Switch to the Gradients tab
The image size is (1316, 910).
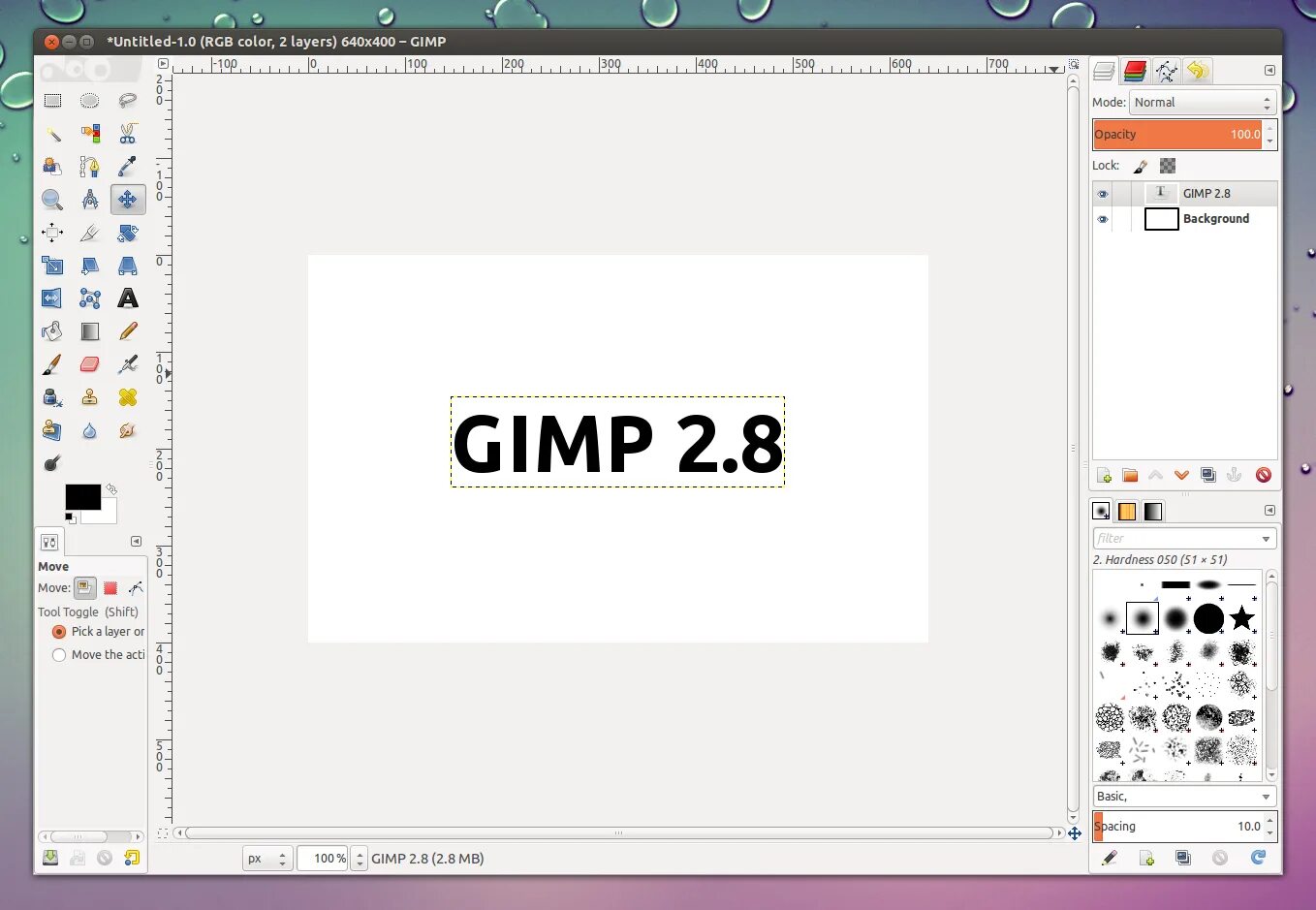click(x=1153, y=511)
